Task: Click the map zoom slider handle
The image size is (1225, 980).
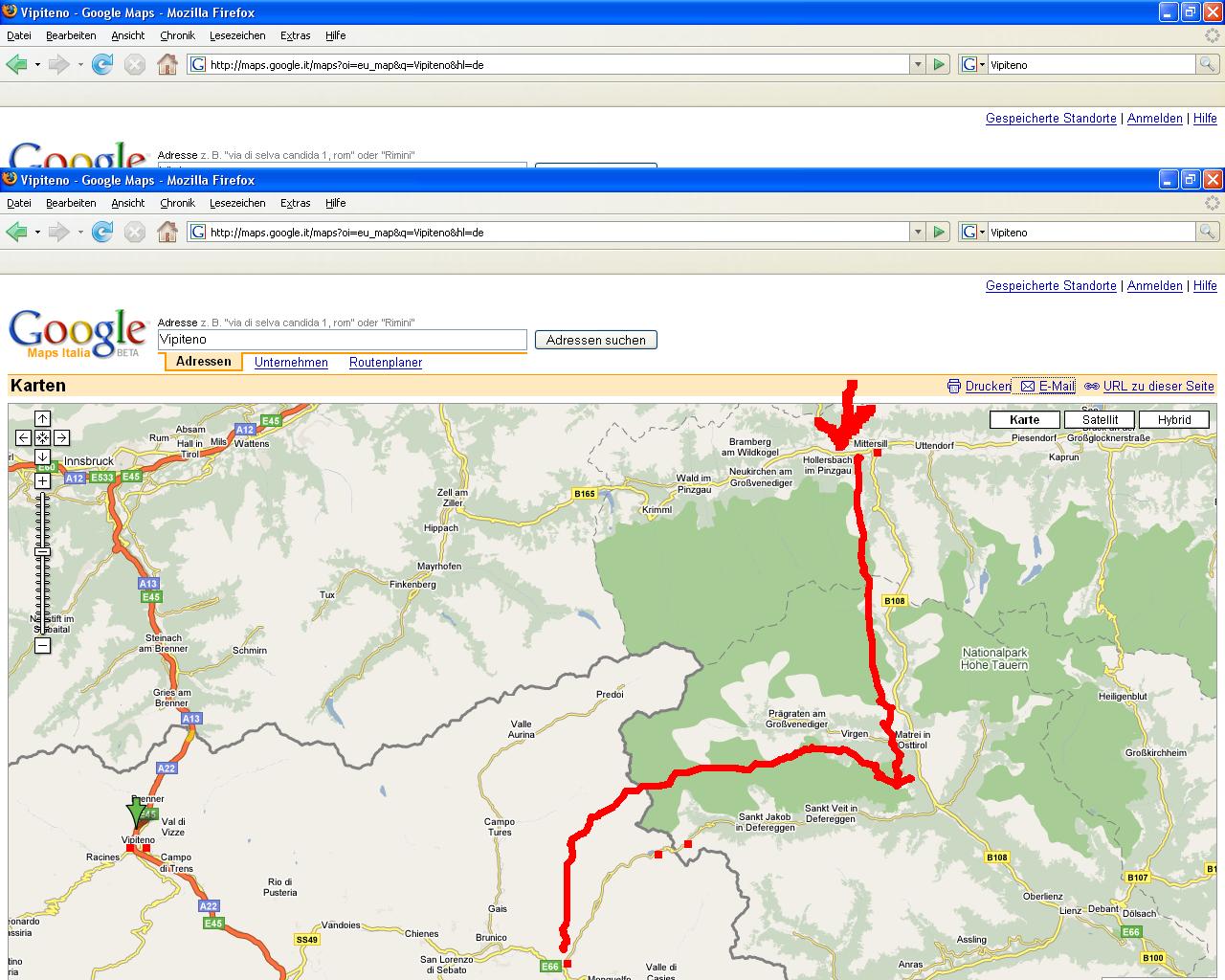Action: click(x=42, y=552)
